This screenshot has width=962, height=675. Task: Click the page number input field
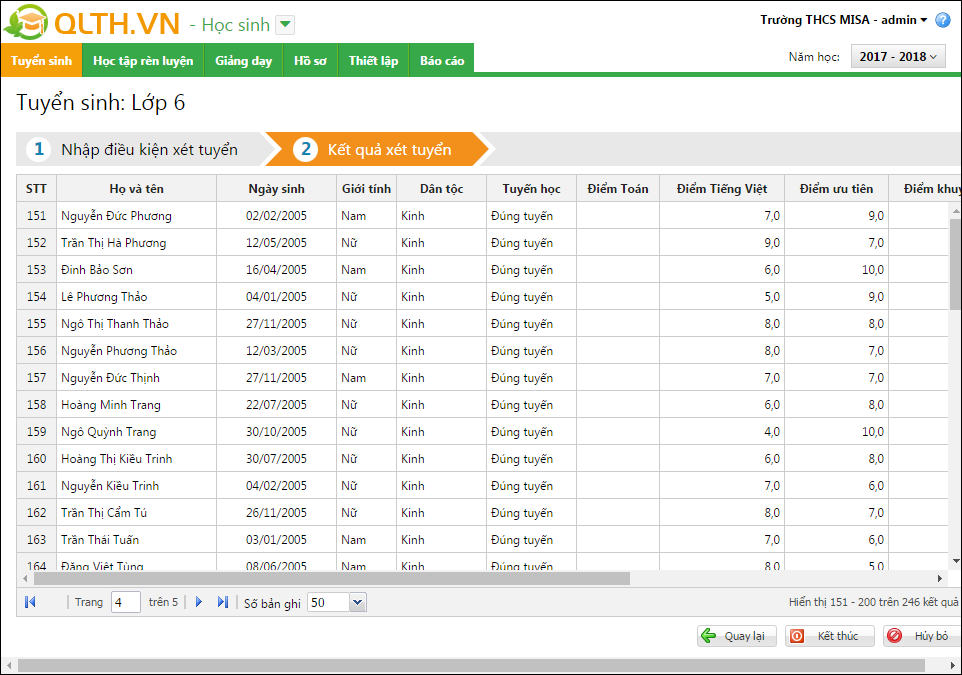click(126, 602)
